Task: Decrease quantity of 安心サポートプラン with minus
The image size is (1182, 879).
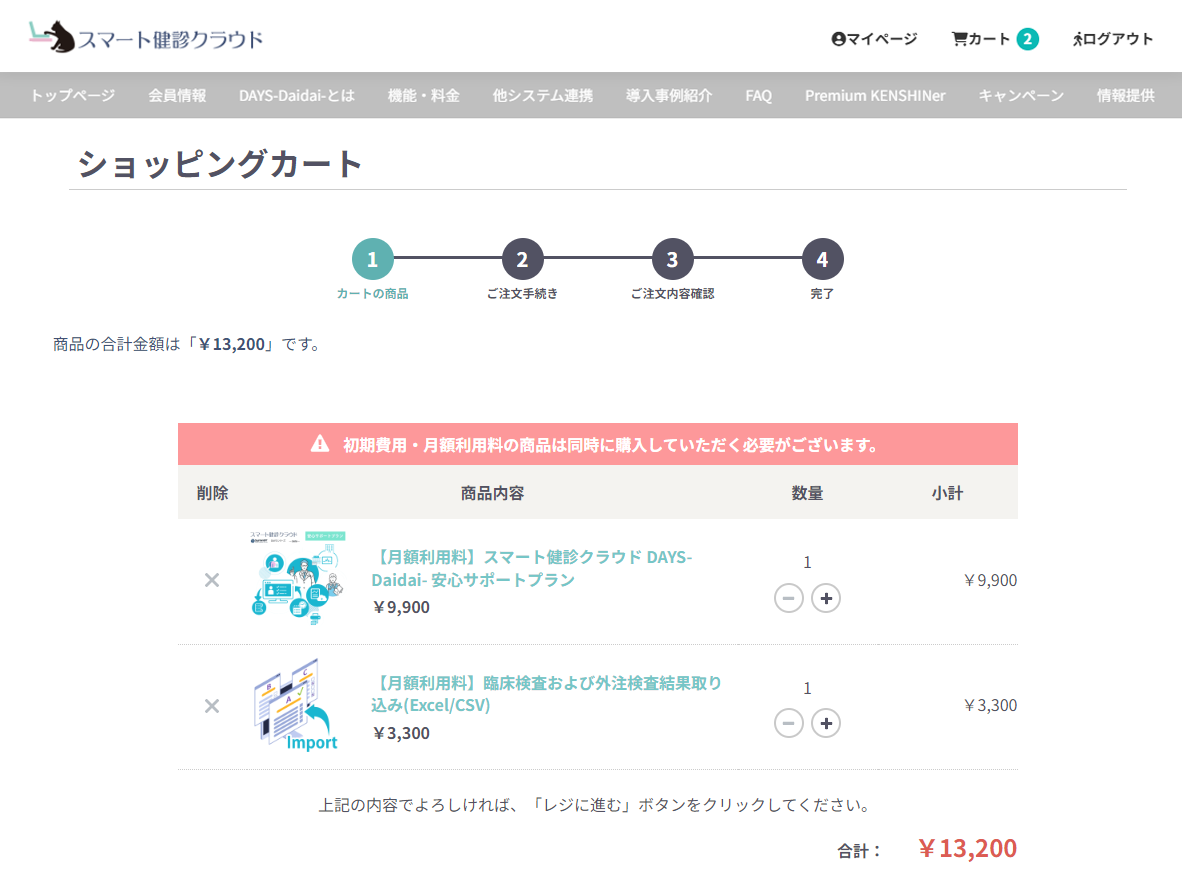Action: [789, 599]
